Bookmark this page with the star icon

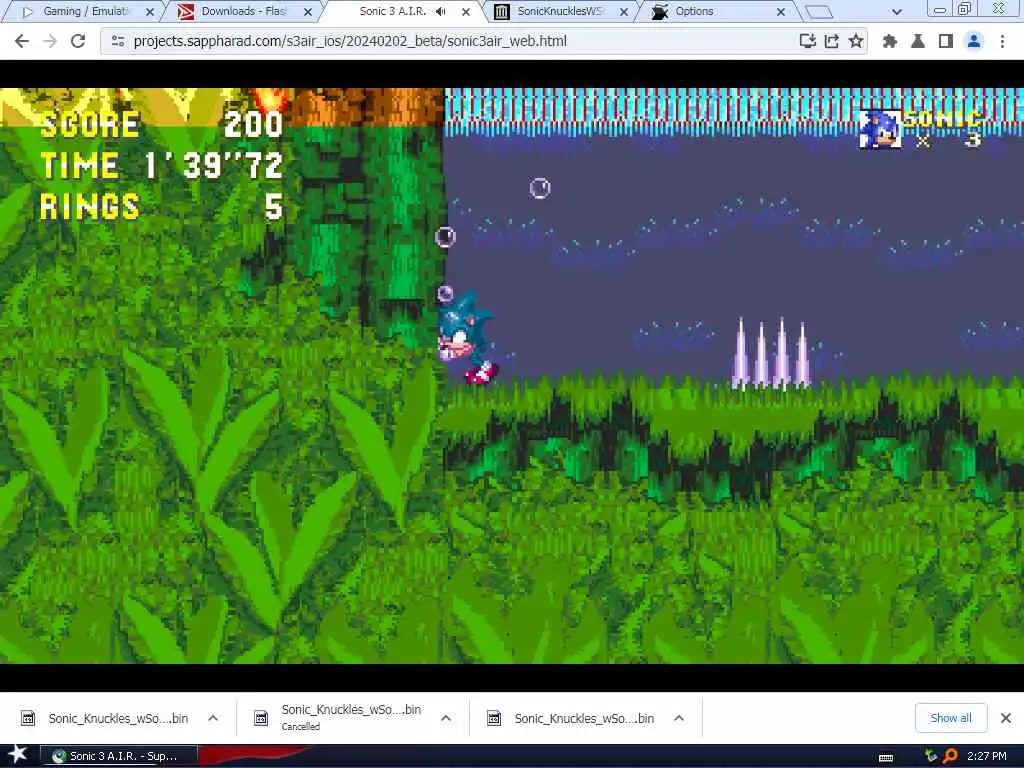(856, 41)
